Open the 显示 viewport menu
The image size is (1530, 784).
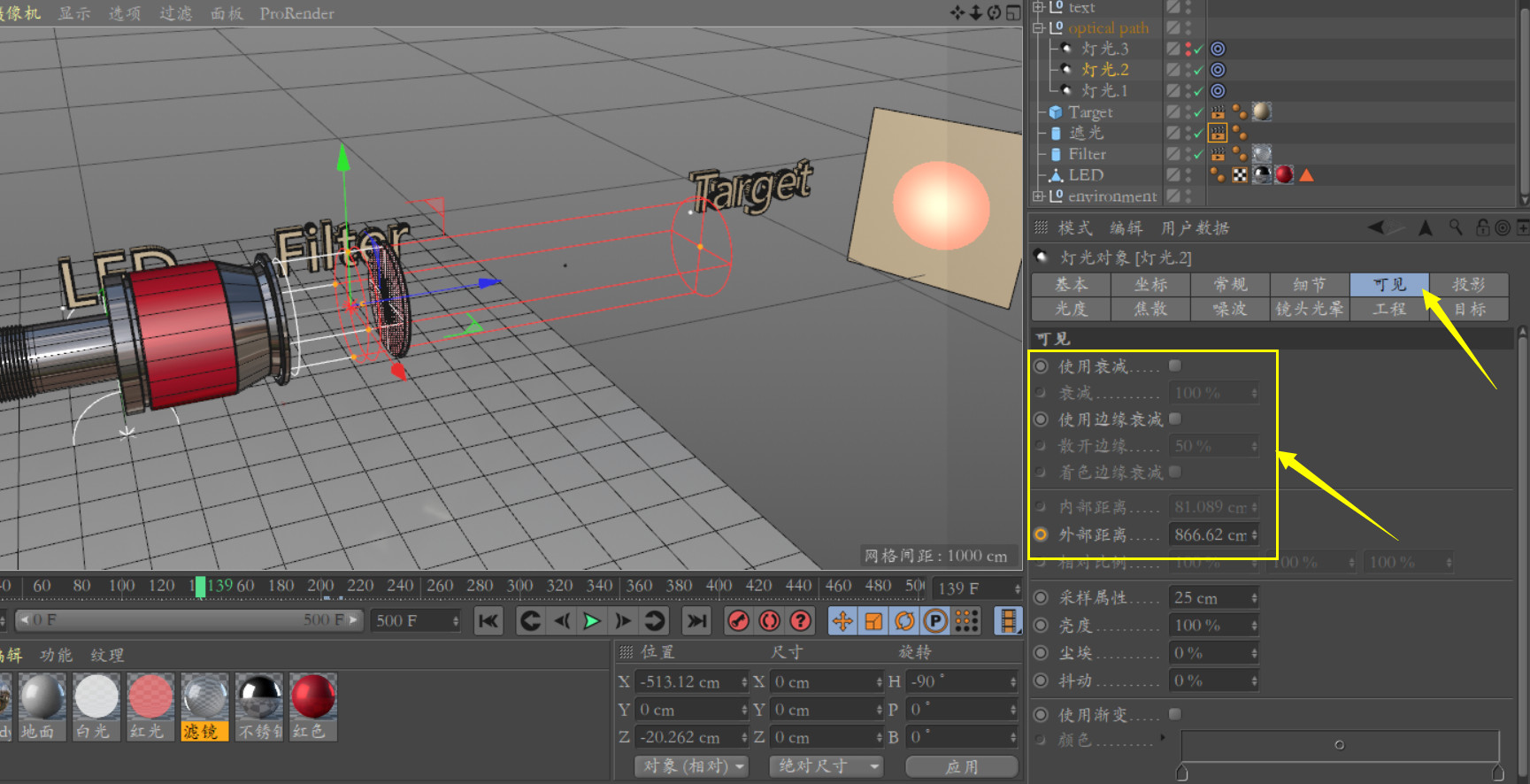tap(74, 13)
